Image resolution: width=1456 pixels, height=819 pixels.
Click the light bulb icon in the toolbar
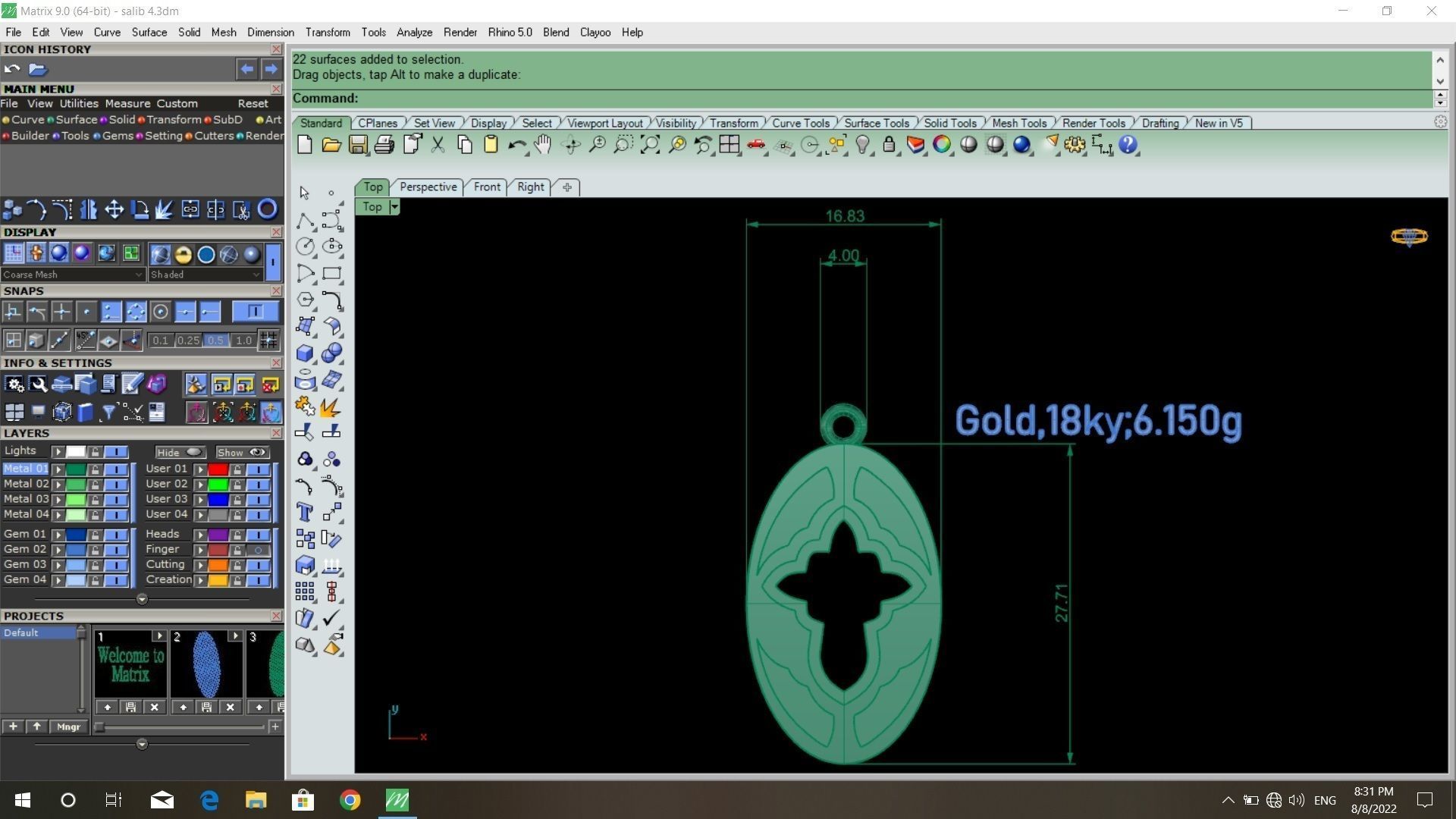[x=862, y=145]
